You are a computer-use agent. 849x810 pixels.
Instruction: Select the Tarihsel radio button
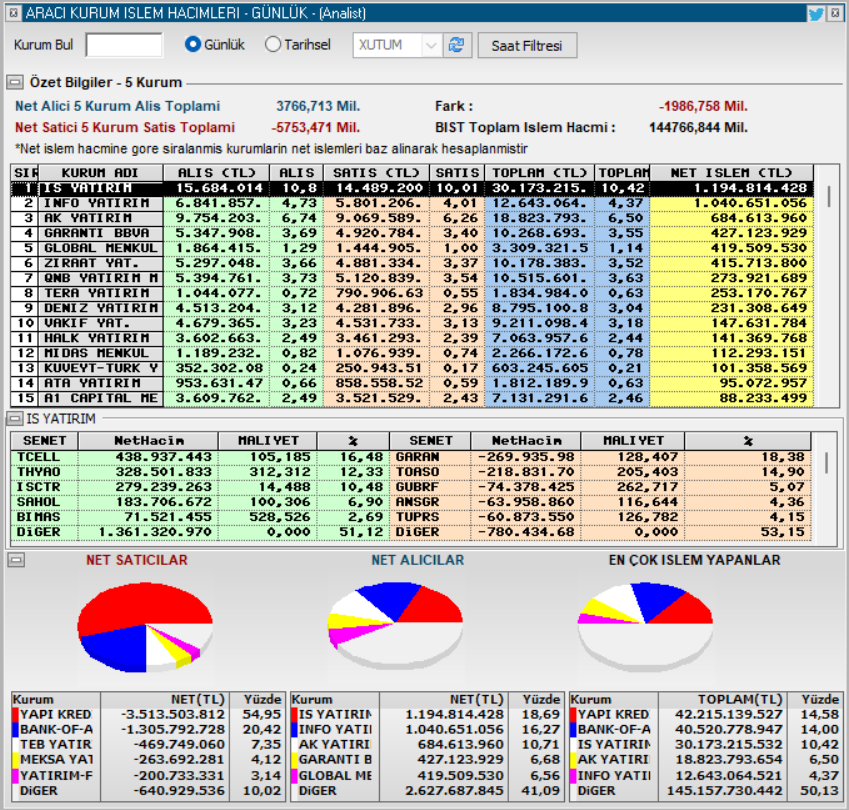(x=273, y=44)
